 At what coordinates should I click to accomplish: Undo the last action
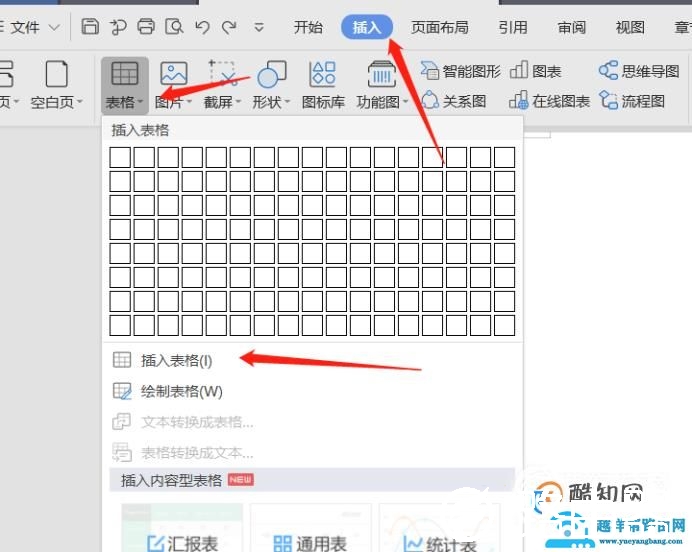[x=202, y=27]
